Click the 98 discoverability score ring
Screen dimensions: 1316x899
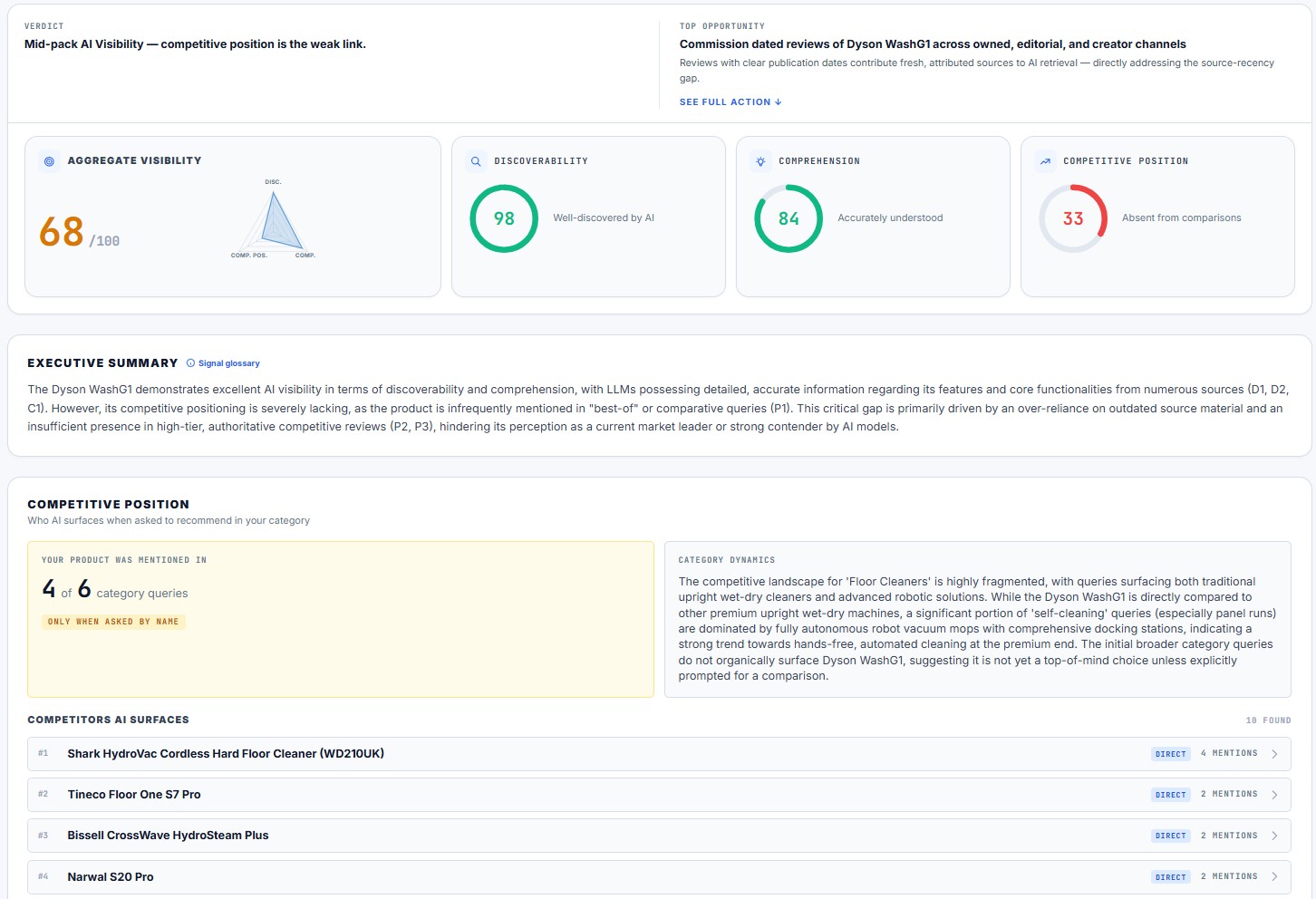[504, 218]
